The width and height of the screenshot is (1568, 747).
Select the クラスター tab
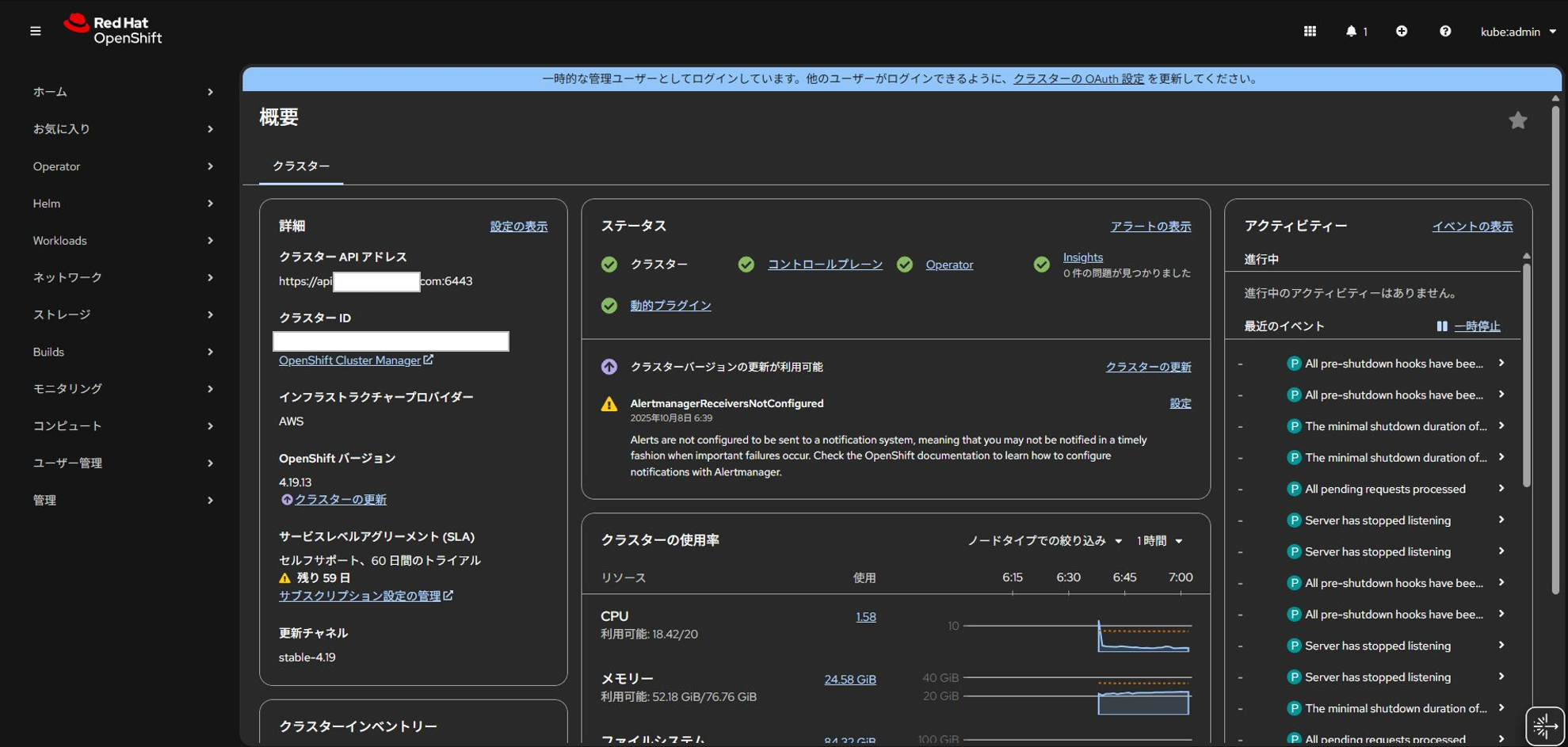coord(301,166)
